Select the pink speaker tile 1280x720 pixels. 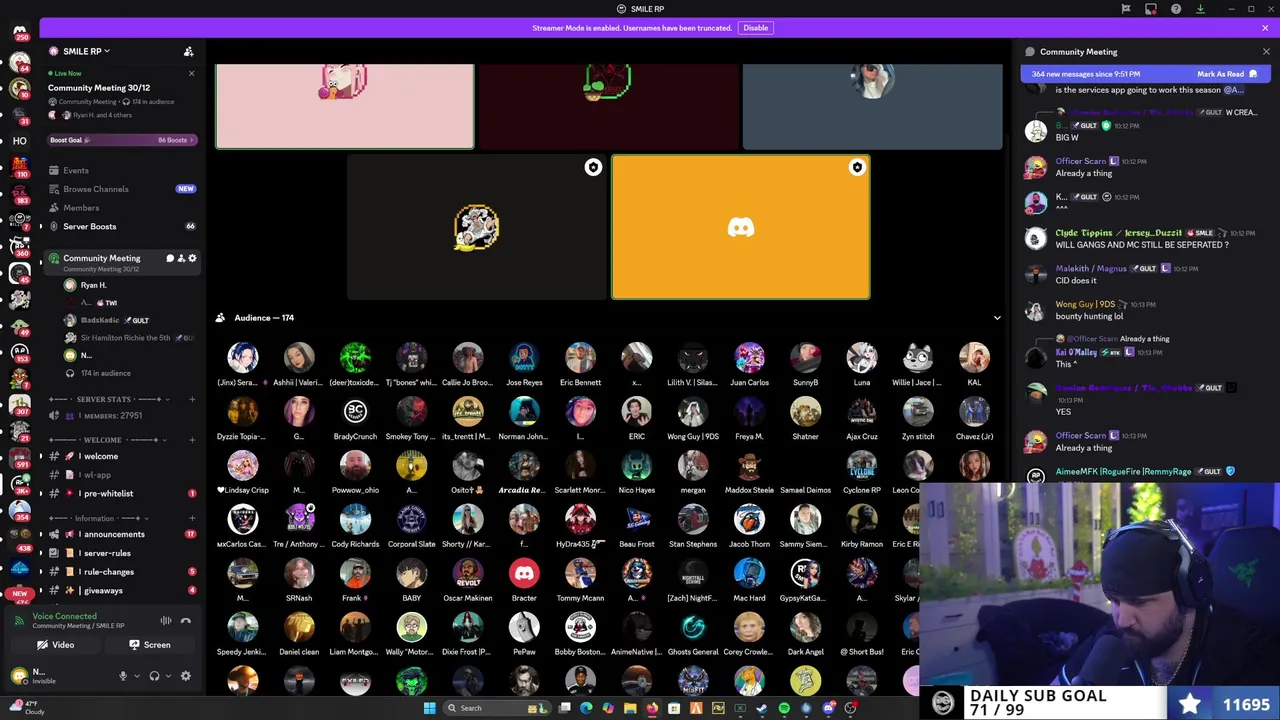[345, 106]
